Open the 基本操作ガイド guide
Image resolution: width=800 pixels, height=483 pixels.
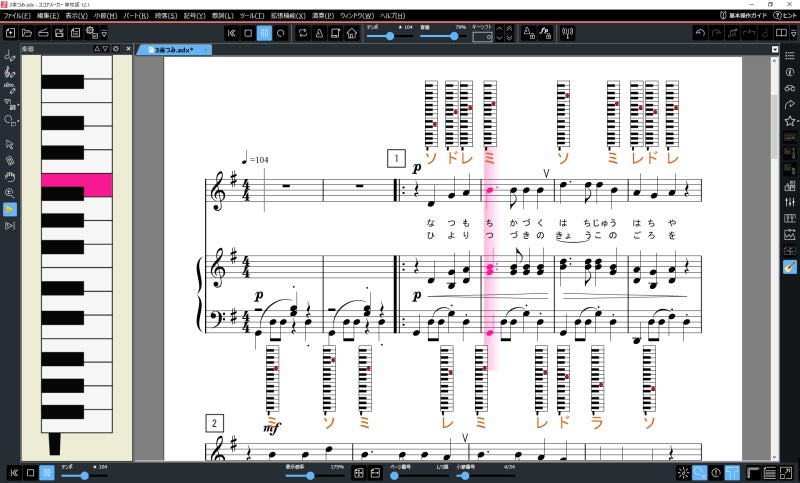(x=751, y=16)
